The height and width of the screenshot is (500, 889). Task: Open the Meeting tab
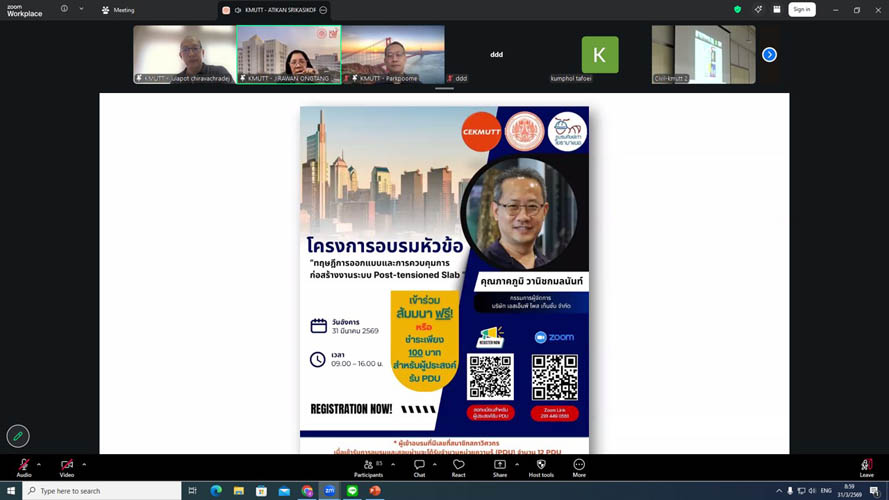pos(118,10)
